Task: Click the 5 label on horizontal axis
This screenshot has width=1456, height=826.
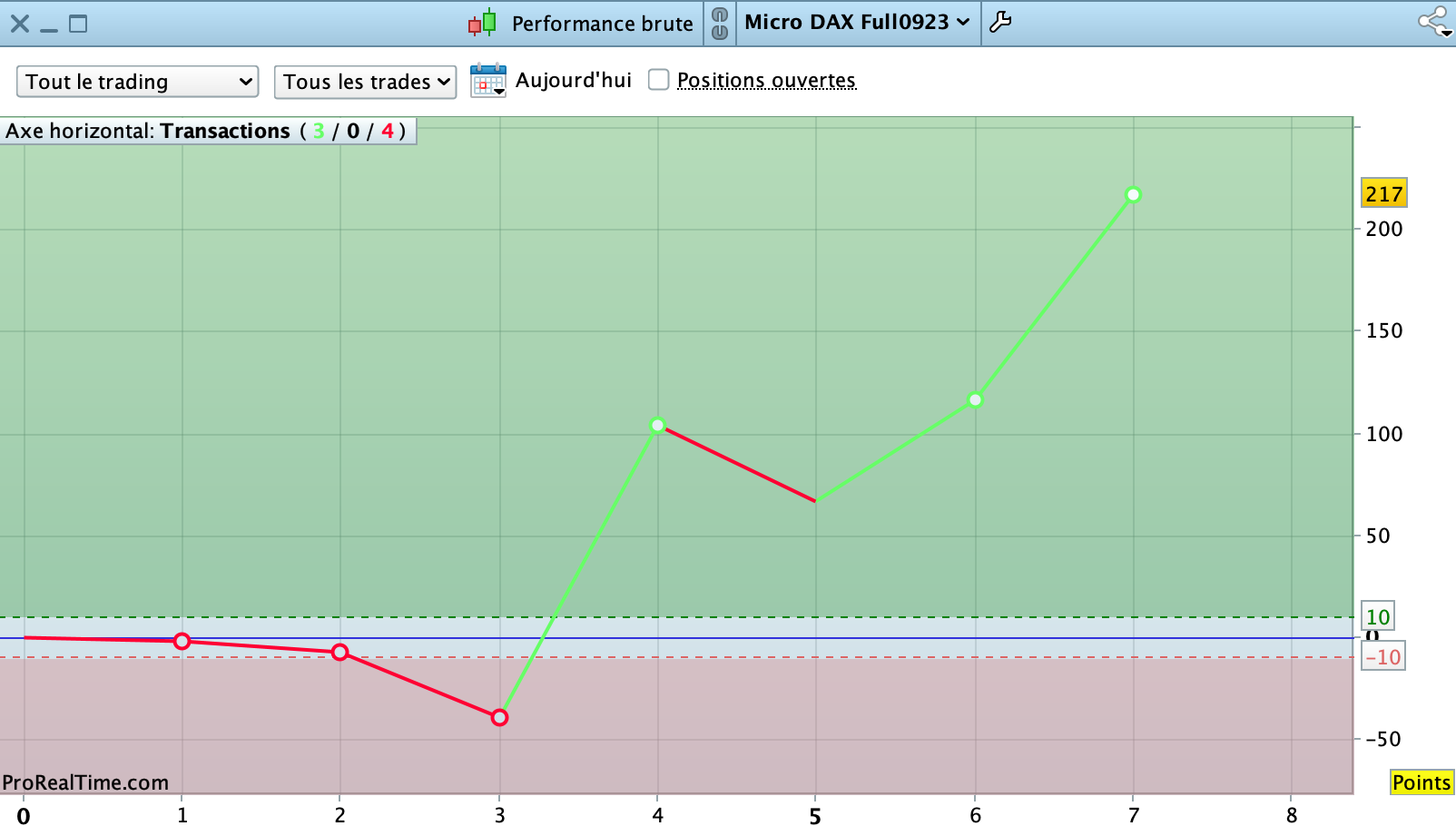Action: click(x=815, y=816)
